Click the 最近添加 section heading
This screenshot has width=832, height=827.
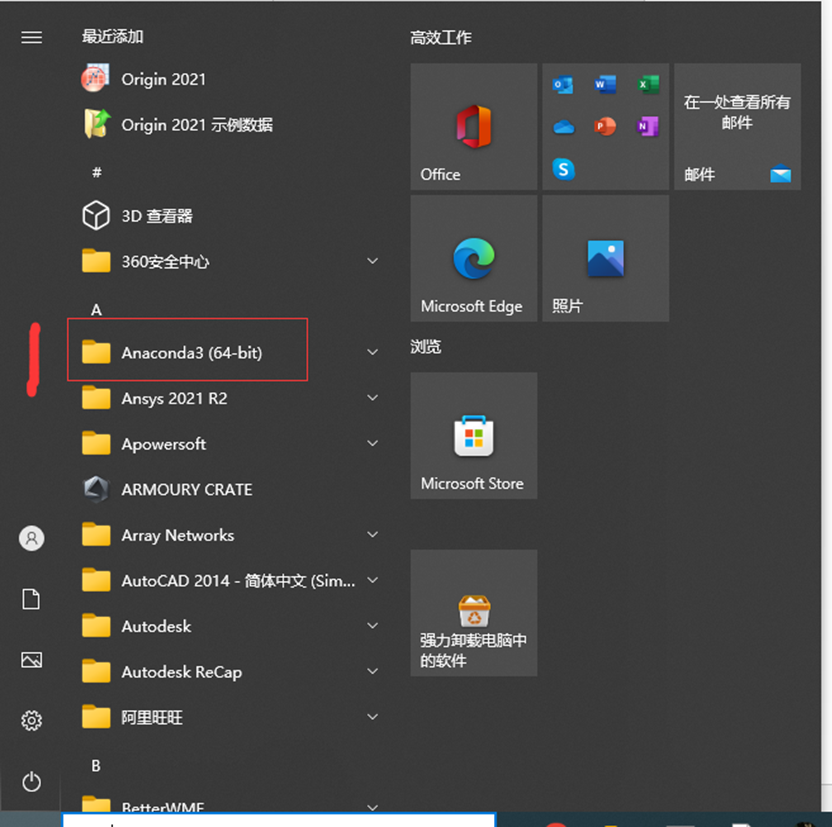click(112, 37)
